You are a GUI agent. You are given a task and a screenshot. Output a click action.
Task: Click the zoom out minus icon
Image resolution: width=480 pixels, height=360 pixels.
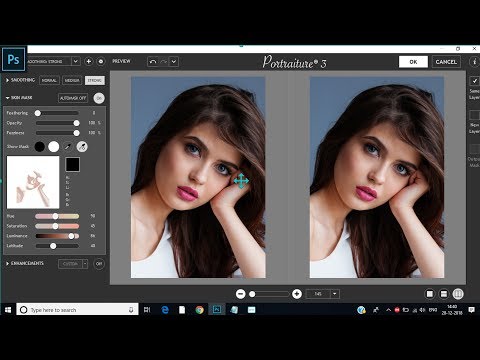click(241, 294)
